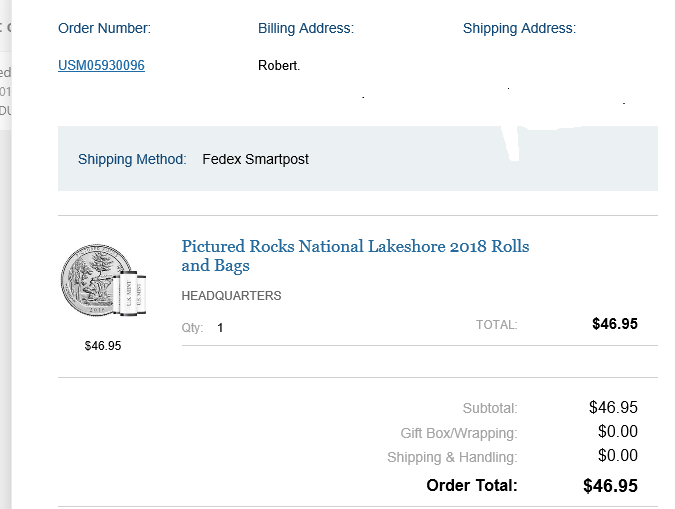Open order number USM05930096 link
This screenshot has height=509, width=675.
tap(101, 66)
